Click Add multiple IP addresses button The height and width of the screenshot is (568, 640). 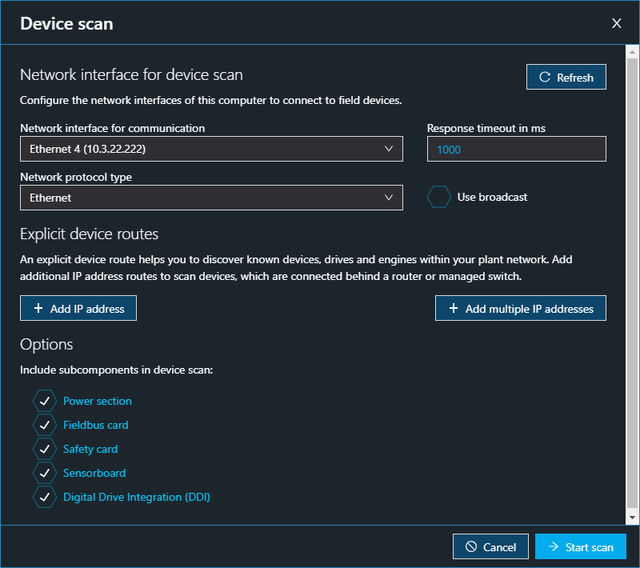[520, 309]
